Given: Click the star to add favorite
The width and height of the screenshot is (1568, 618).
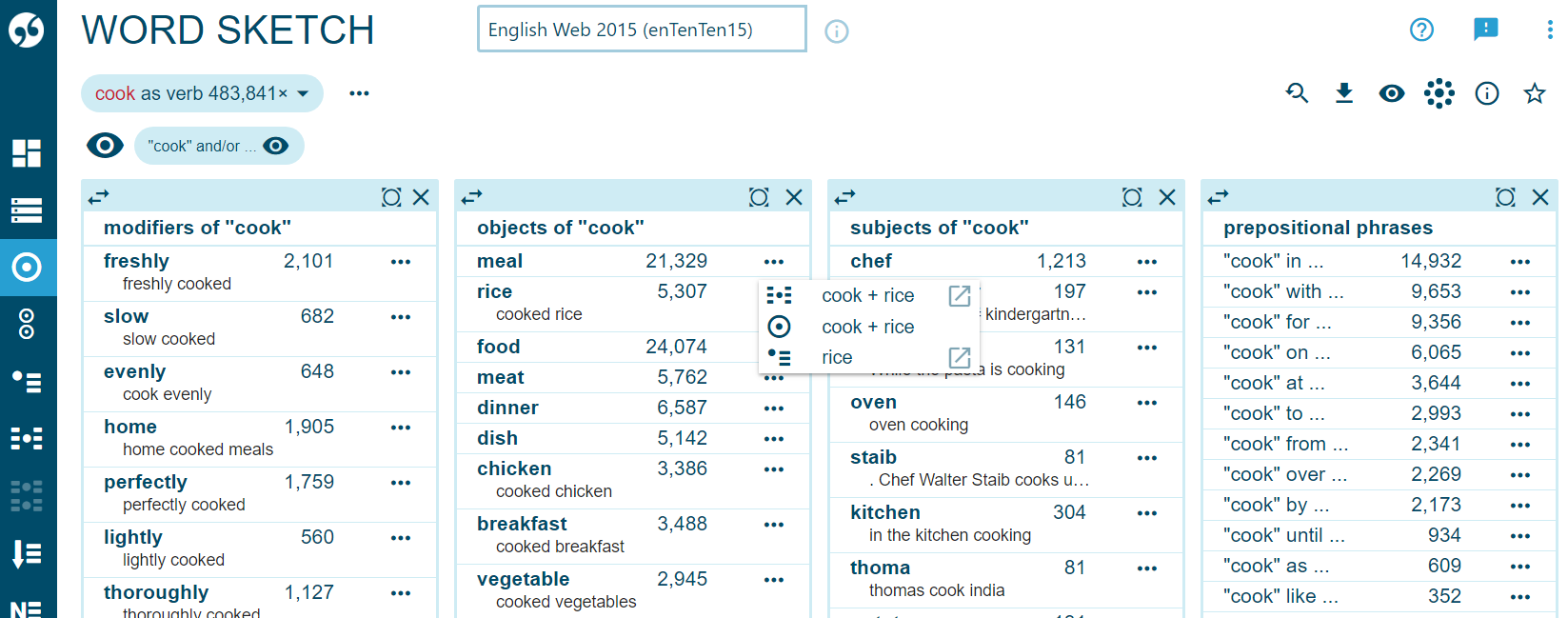Looking at the screenshot, I should coord(1534,93).
